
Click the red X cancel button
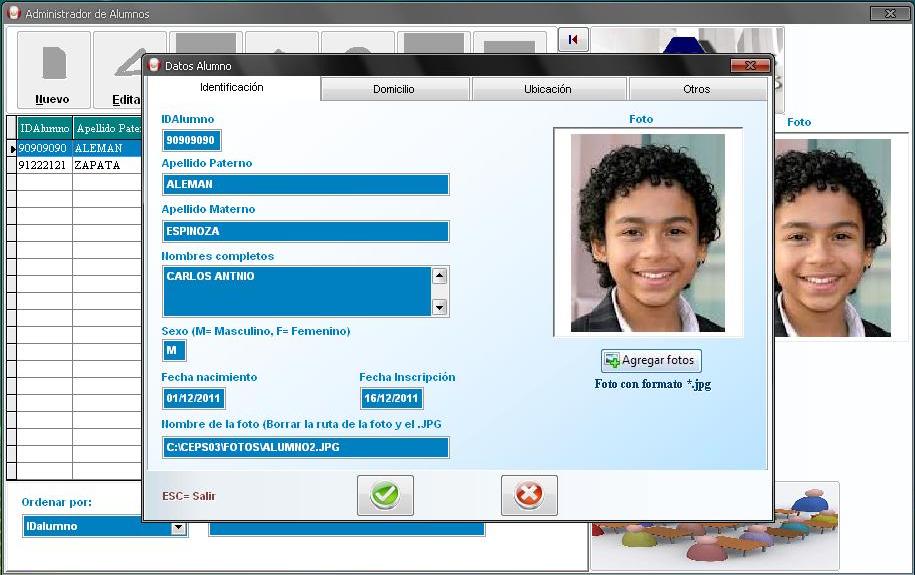coord(529,495)
